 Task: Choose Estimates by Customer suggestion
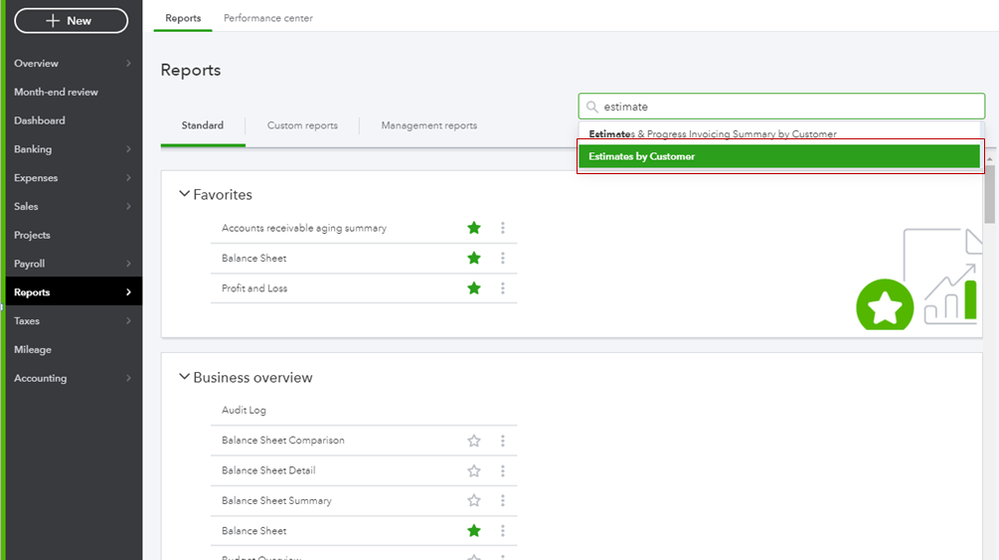point(779,156)
